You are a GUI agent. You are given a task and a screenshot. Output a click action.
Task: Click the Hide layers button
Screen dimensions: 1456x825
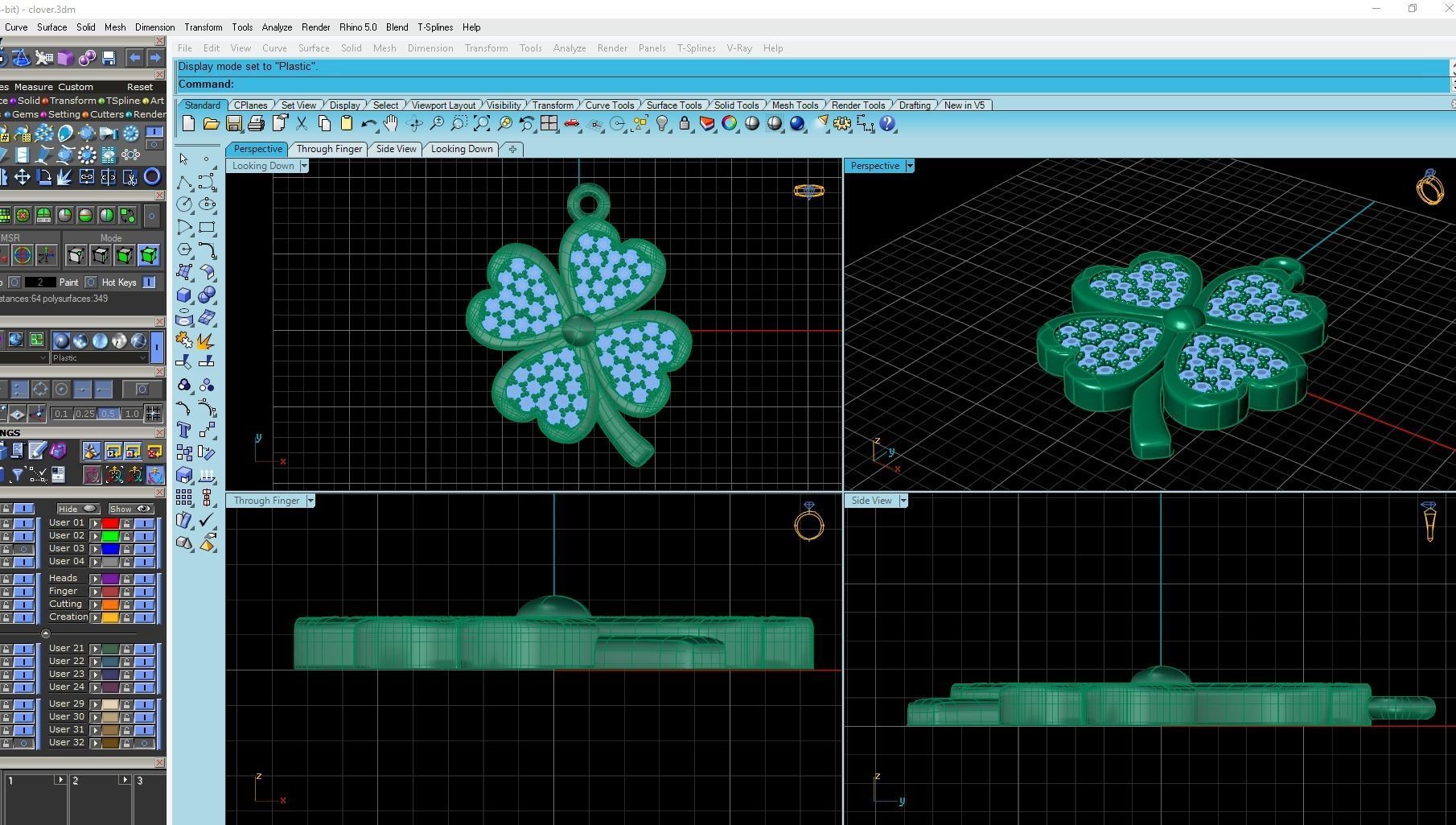coord(78,509)
